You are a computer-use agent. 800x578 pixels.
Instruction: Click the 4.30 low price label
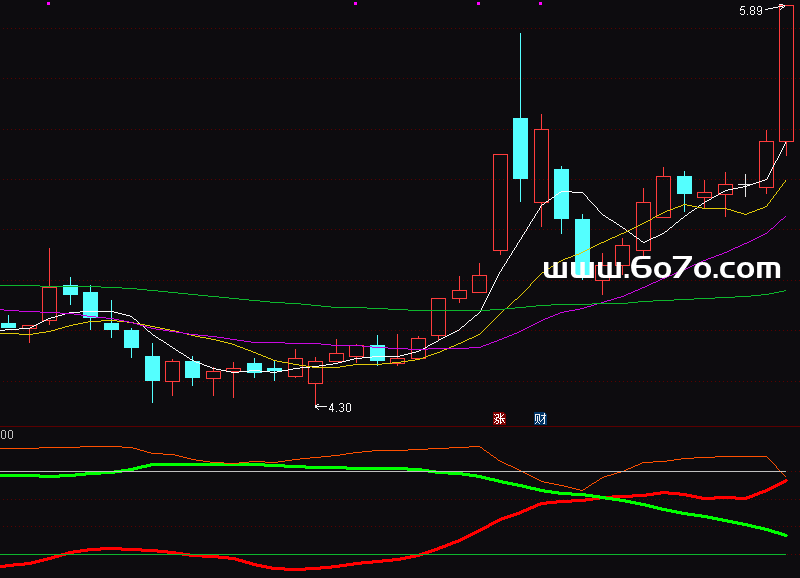[340, 408]
